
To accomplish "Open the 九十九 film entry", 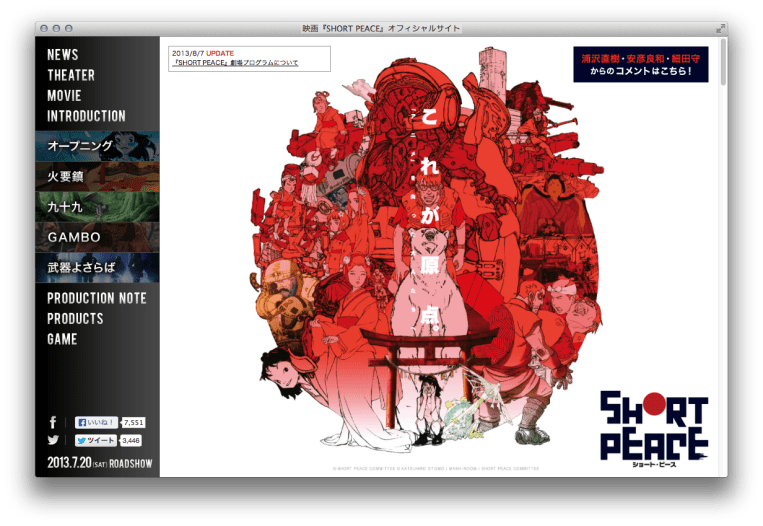I will click(97, 207).
